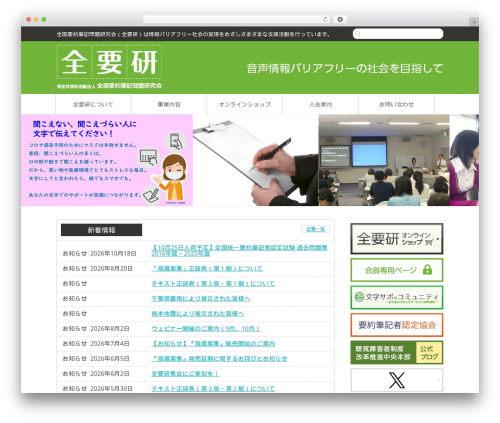Open the ウェビナー開催のご案内 link
This screenshot has height=423, width=500.
click(x=206, y=329)
